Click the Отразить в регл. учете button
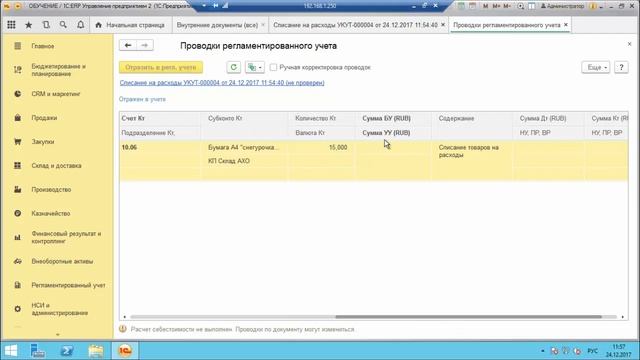 [x=161, y=67]
